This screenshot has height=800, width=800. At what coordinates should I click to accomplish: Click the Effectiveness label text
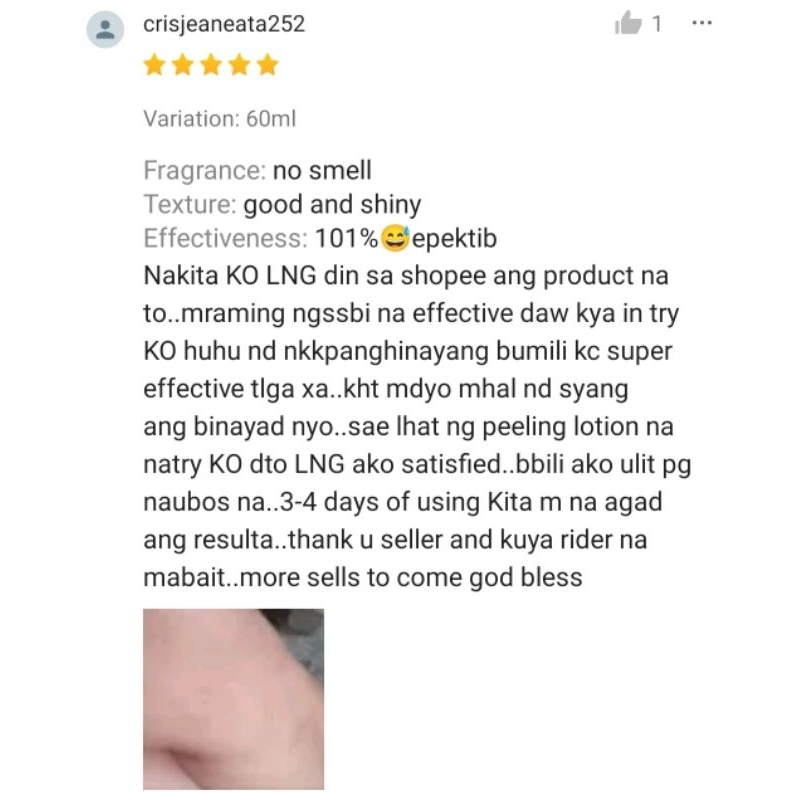[226, 238]
